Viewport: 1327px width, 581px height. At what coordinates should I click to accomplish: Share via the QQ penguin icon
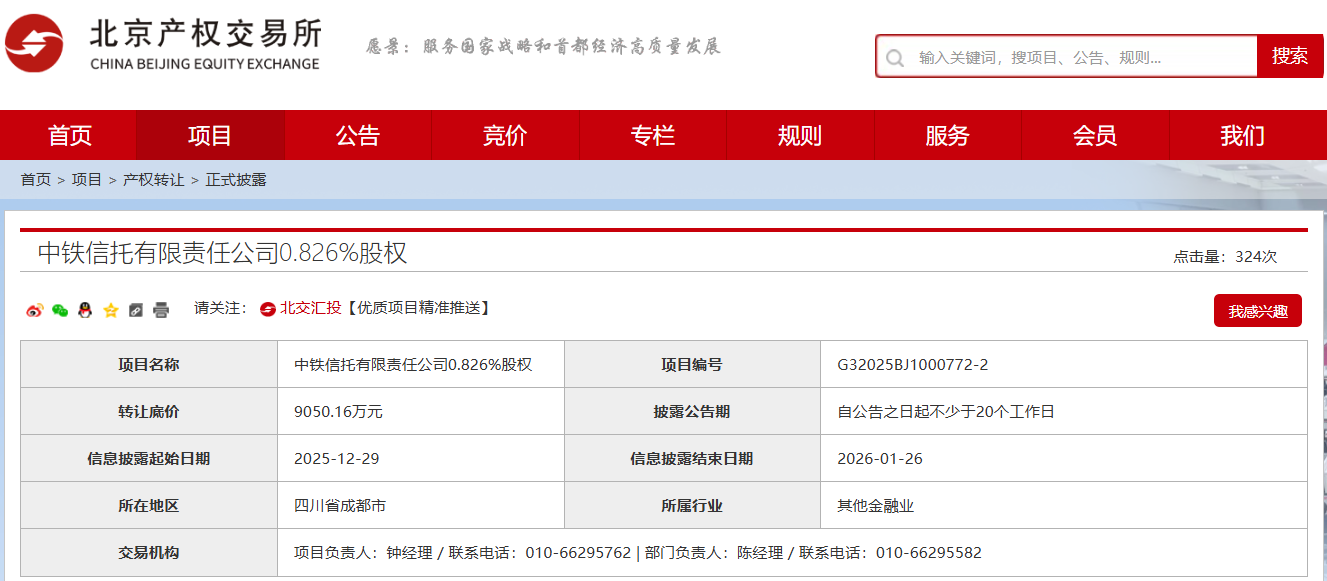point(85,310)
